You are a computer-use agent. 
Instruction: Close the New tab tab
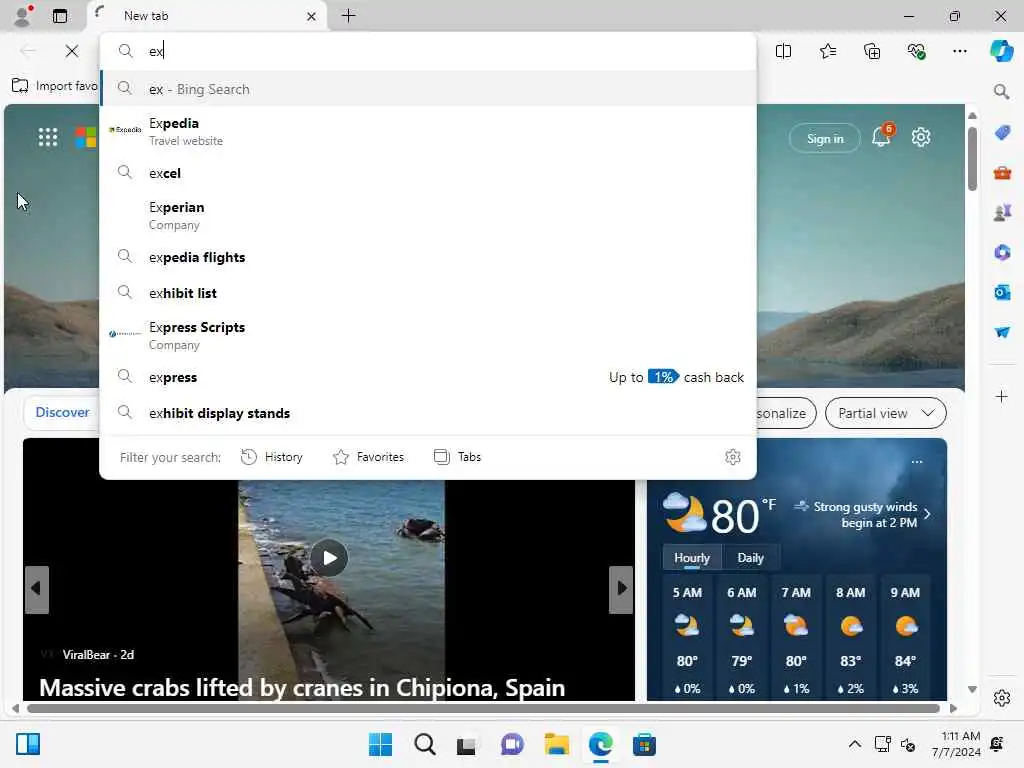tap(312, 16)
